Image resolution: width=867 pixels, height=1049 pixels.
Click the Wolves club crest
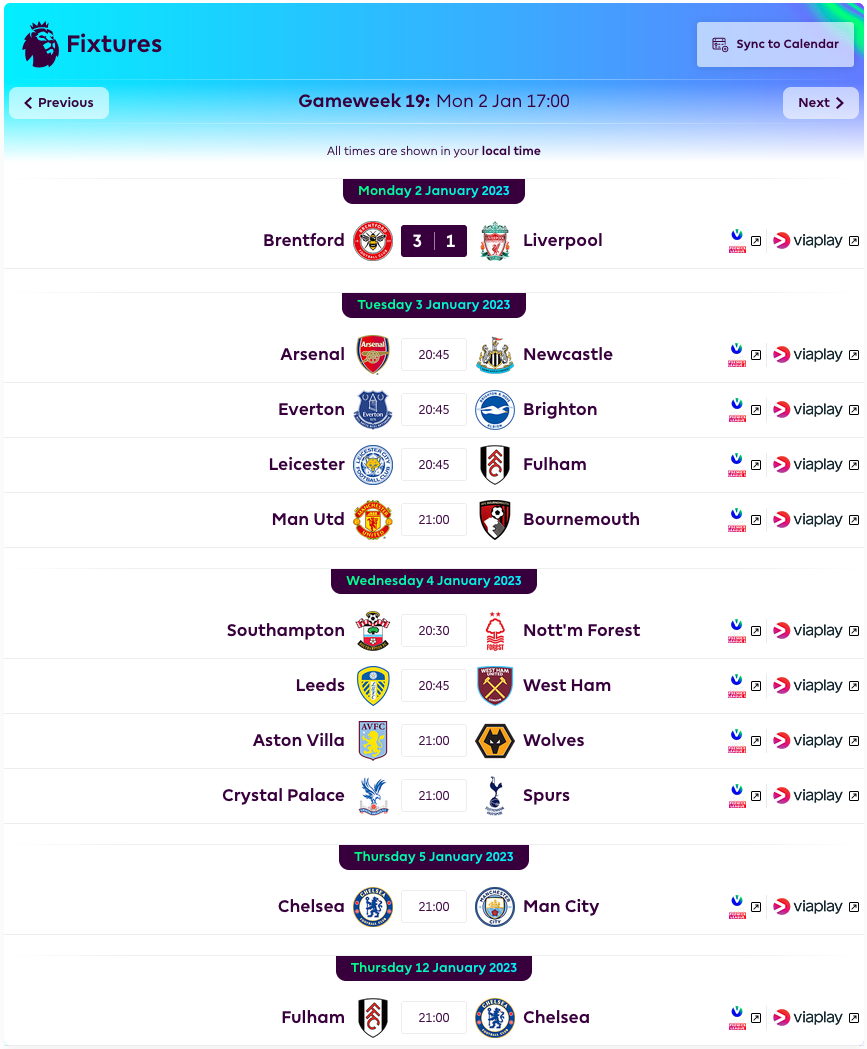pyautogui.click(x=495, y=741)
